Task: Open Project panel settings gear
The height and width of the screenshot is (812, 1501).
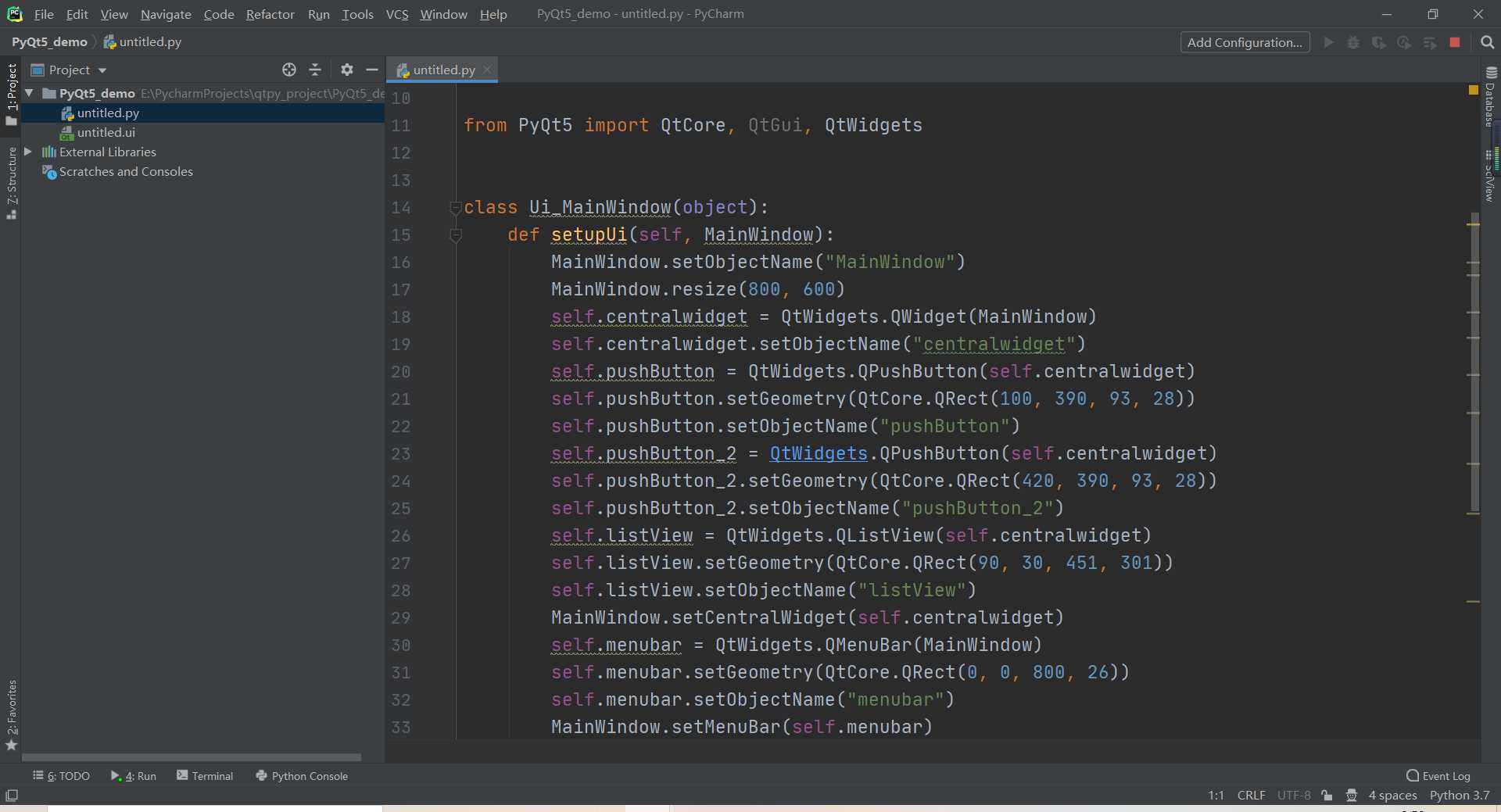Action: click(347, 70)
